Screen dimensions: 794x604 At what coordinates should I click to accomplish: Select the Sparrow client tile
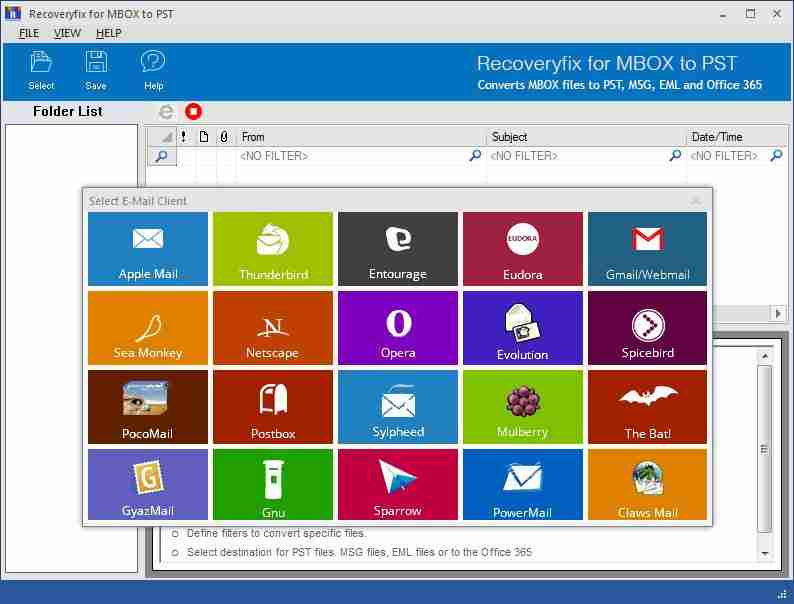point(398,485)
